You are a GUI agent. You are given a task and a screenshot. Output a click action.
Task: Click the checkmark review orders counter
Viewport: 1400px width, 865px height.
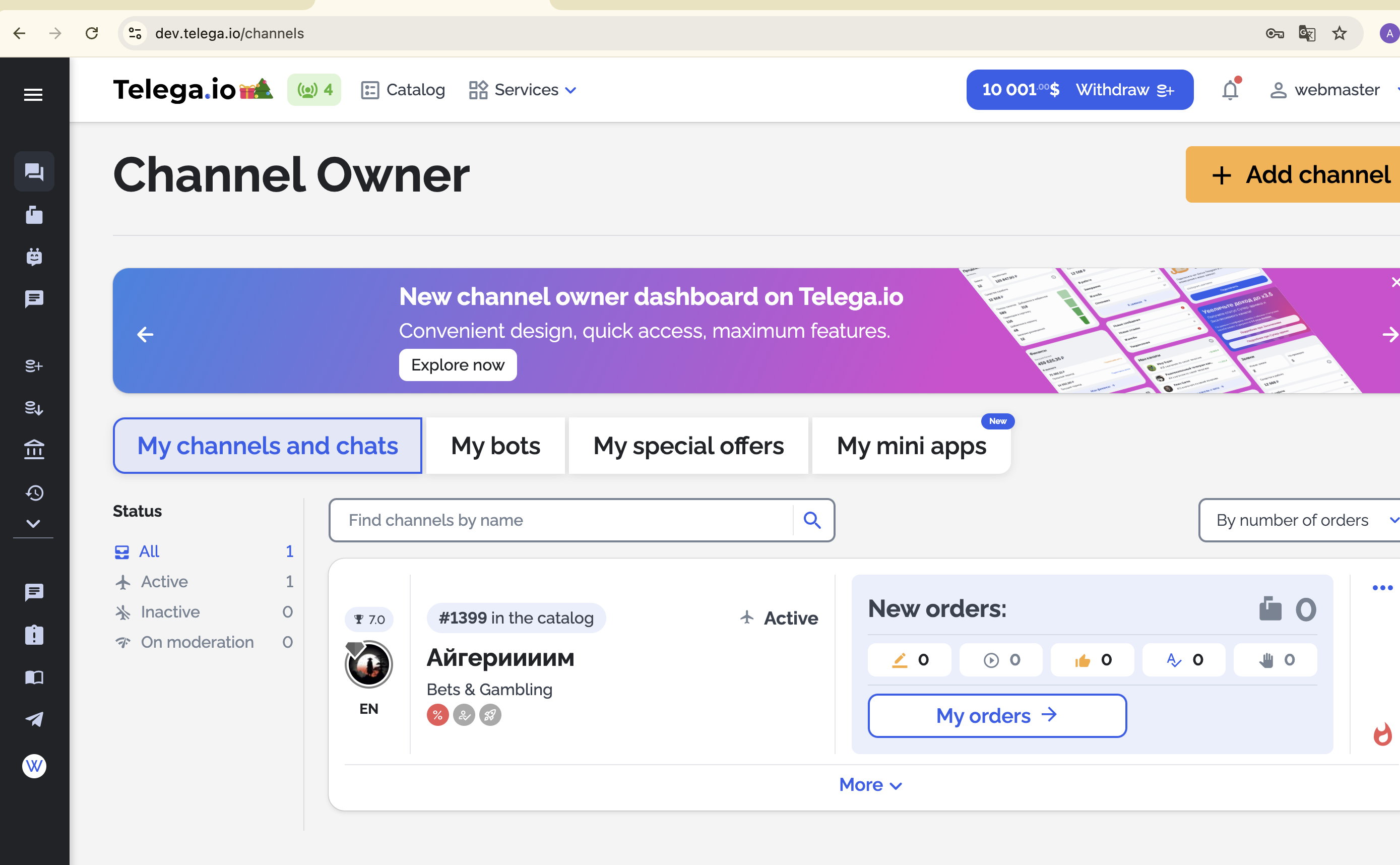pos(1184,660)
